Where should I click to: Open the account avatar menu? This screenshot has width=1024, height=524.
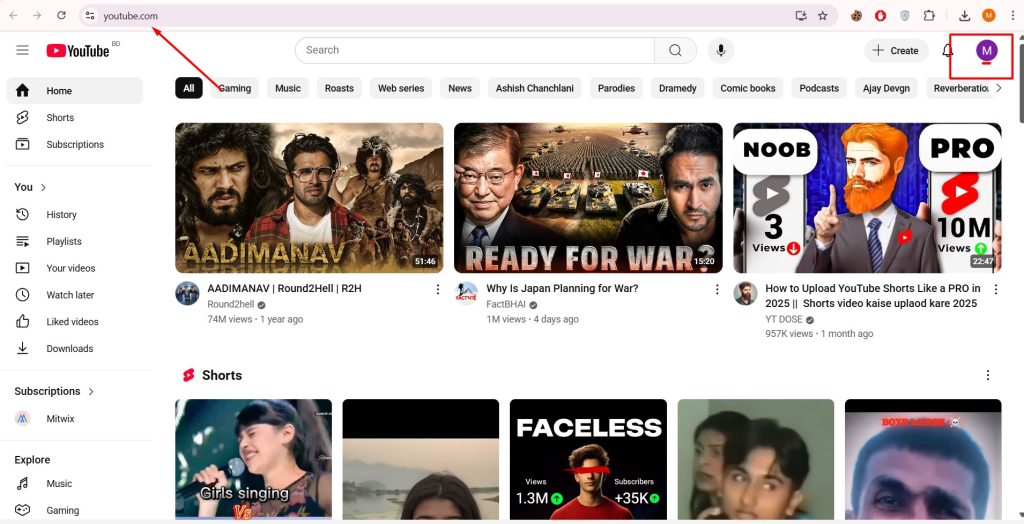(x=987, y=51)
